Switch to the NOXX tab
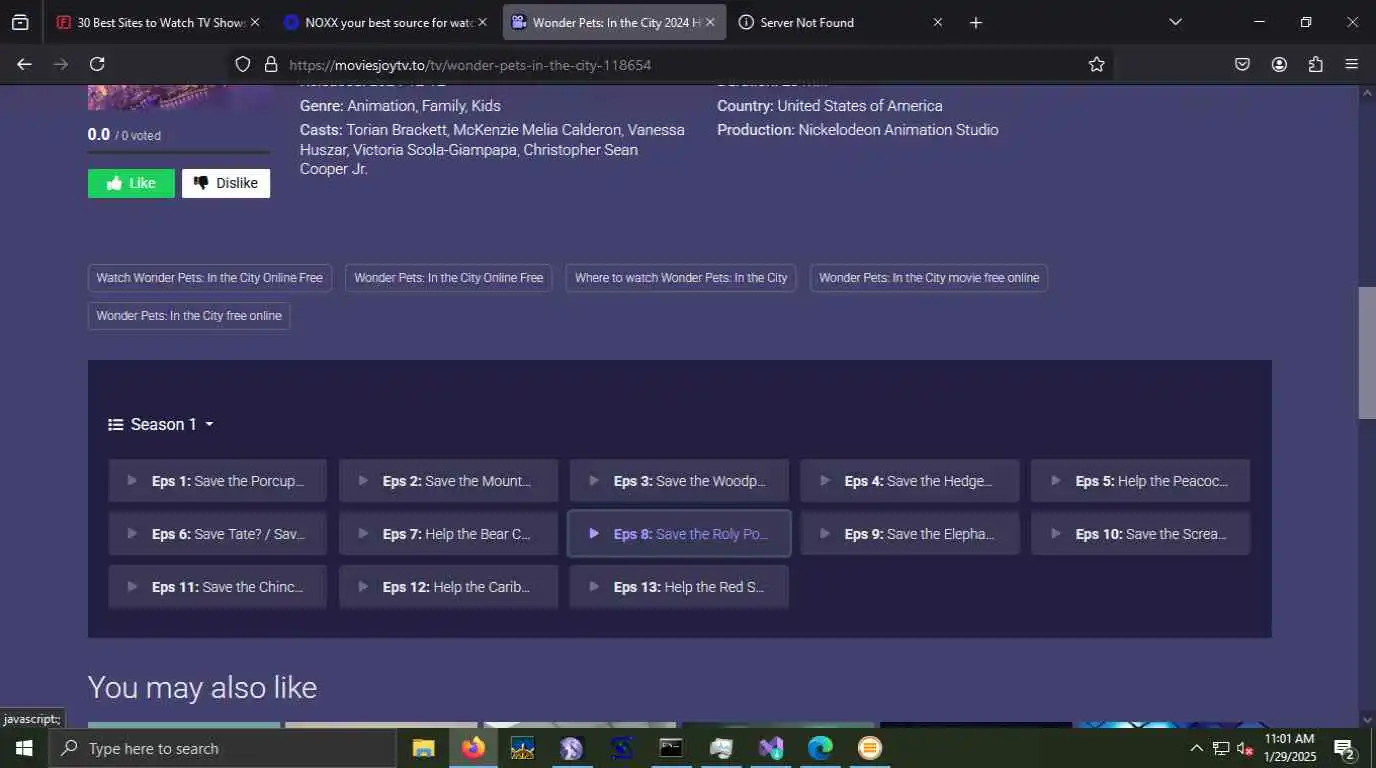This screenshot has height=768, width=1376. pos(384,22)
